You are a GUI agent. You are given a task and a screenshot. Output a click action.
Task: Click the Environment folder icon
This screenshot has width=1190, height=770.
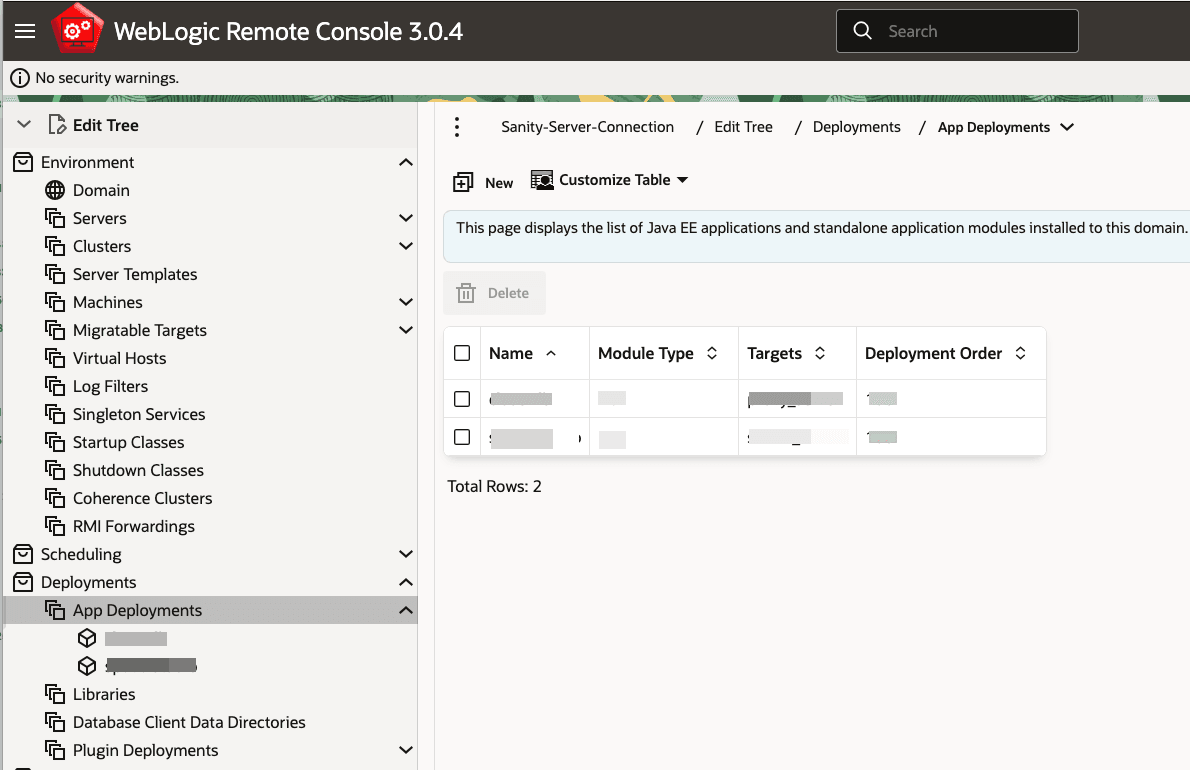(x=24, y=162)
